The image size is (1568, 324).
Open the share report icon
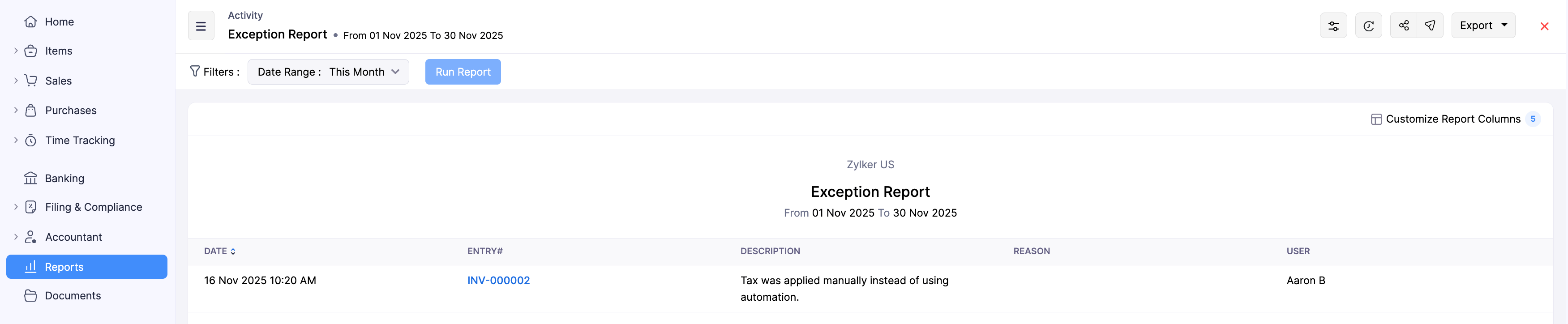tap(1404, 26)
